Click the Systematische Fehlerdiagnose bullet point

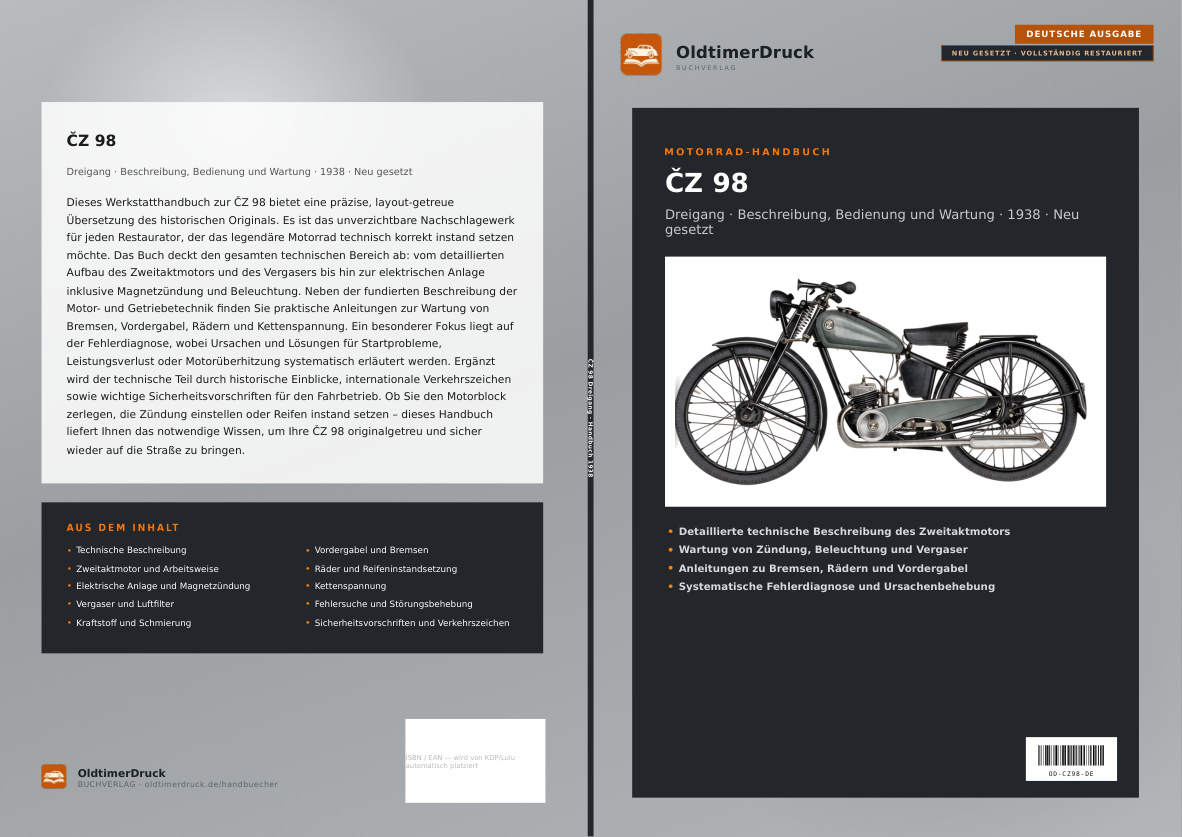[837, 587]
